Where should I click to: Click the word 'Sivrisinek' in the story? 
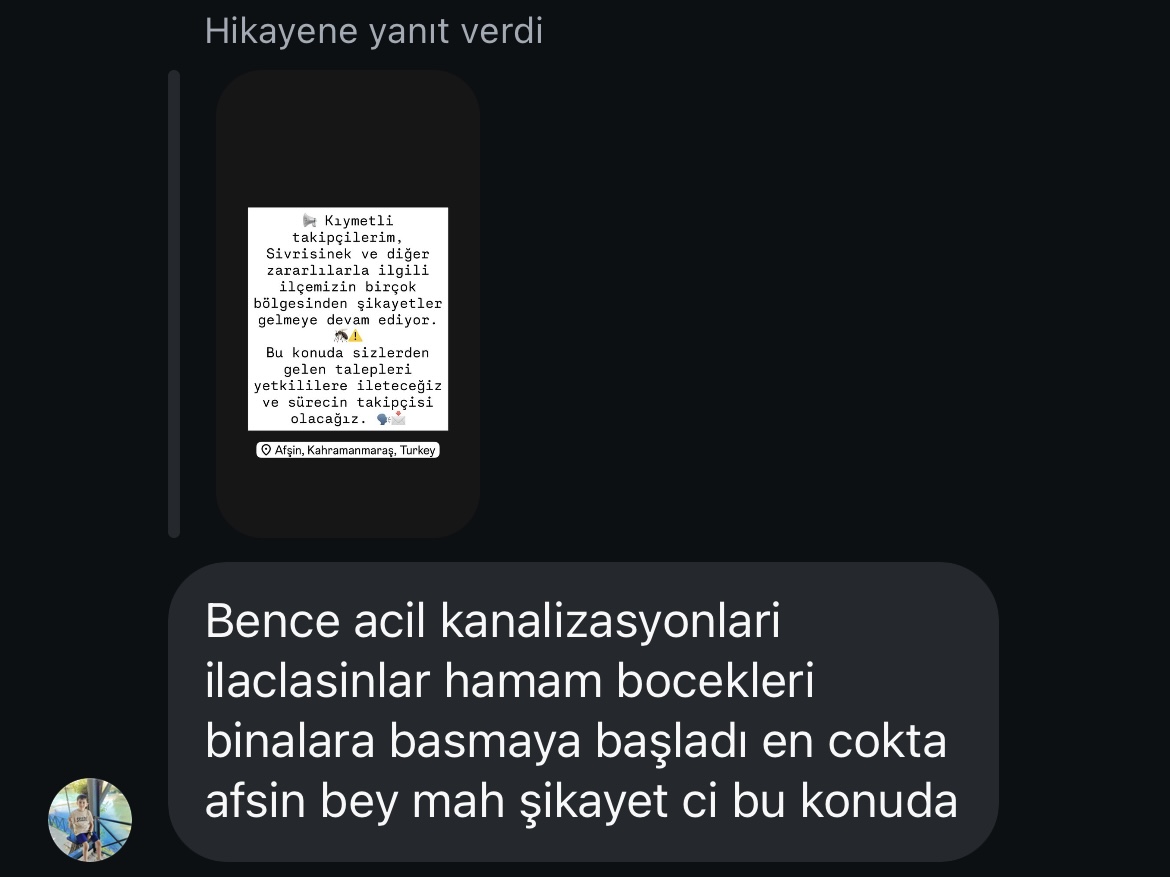click(309, 254)
